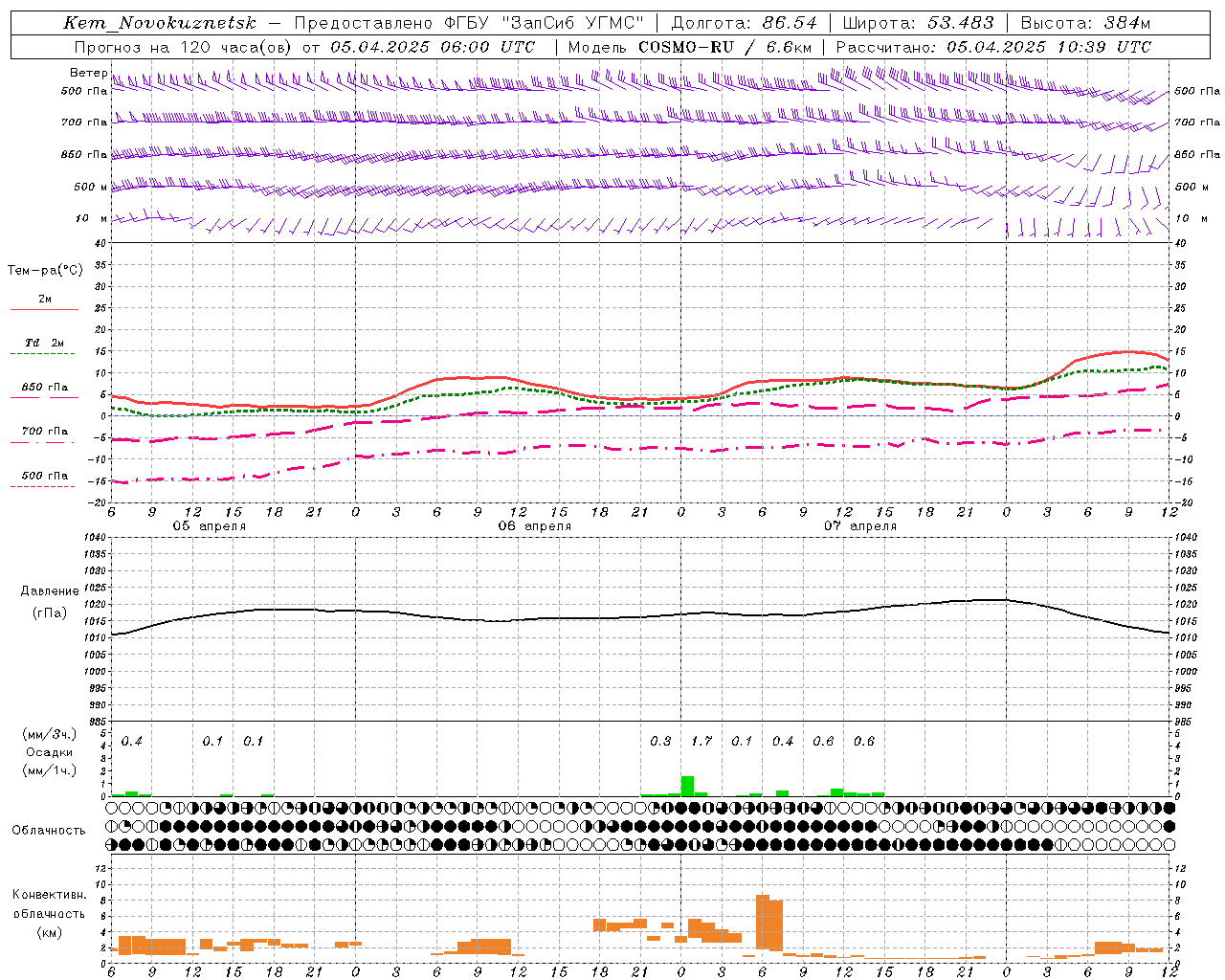Viewport: 1225px width, 980px height.
Task: Click the 'Предоставлено ФГБУ "ЗапСиб УГМС"' provider text
Action: click(x=469, y=23)
